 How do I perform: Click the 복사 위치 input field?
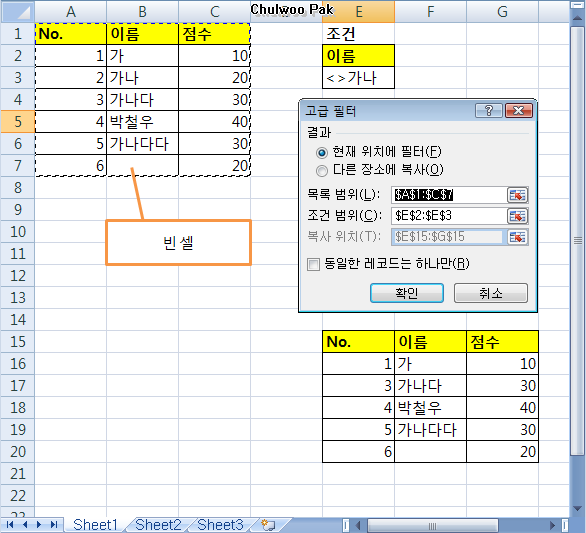click(449, 237)
